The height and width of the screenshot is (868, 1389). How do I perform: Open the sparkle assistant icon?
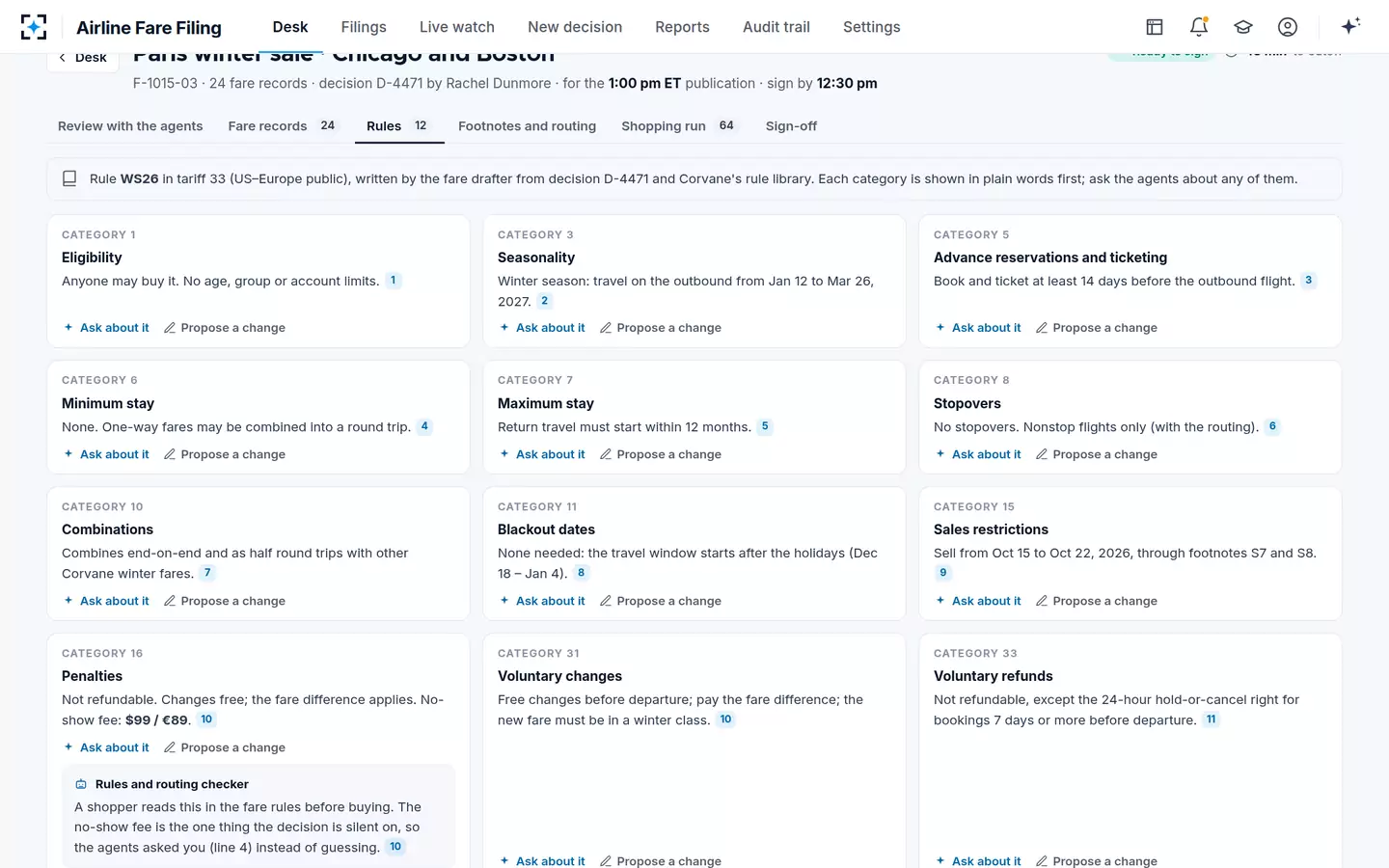click(1350, 26)
